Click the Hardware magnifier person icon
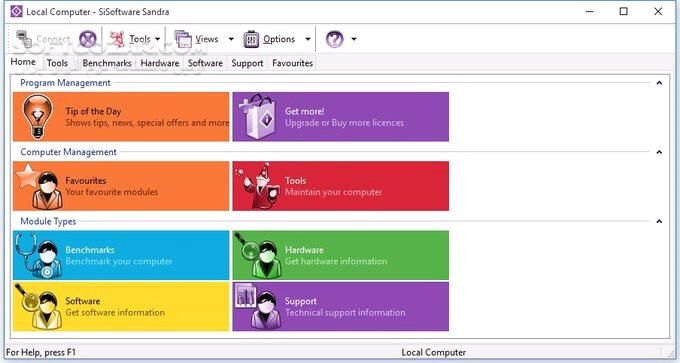Screen dimensions: 680x363 (258, 256)
